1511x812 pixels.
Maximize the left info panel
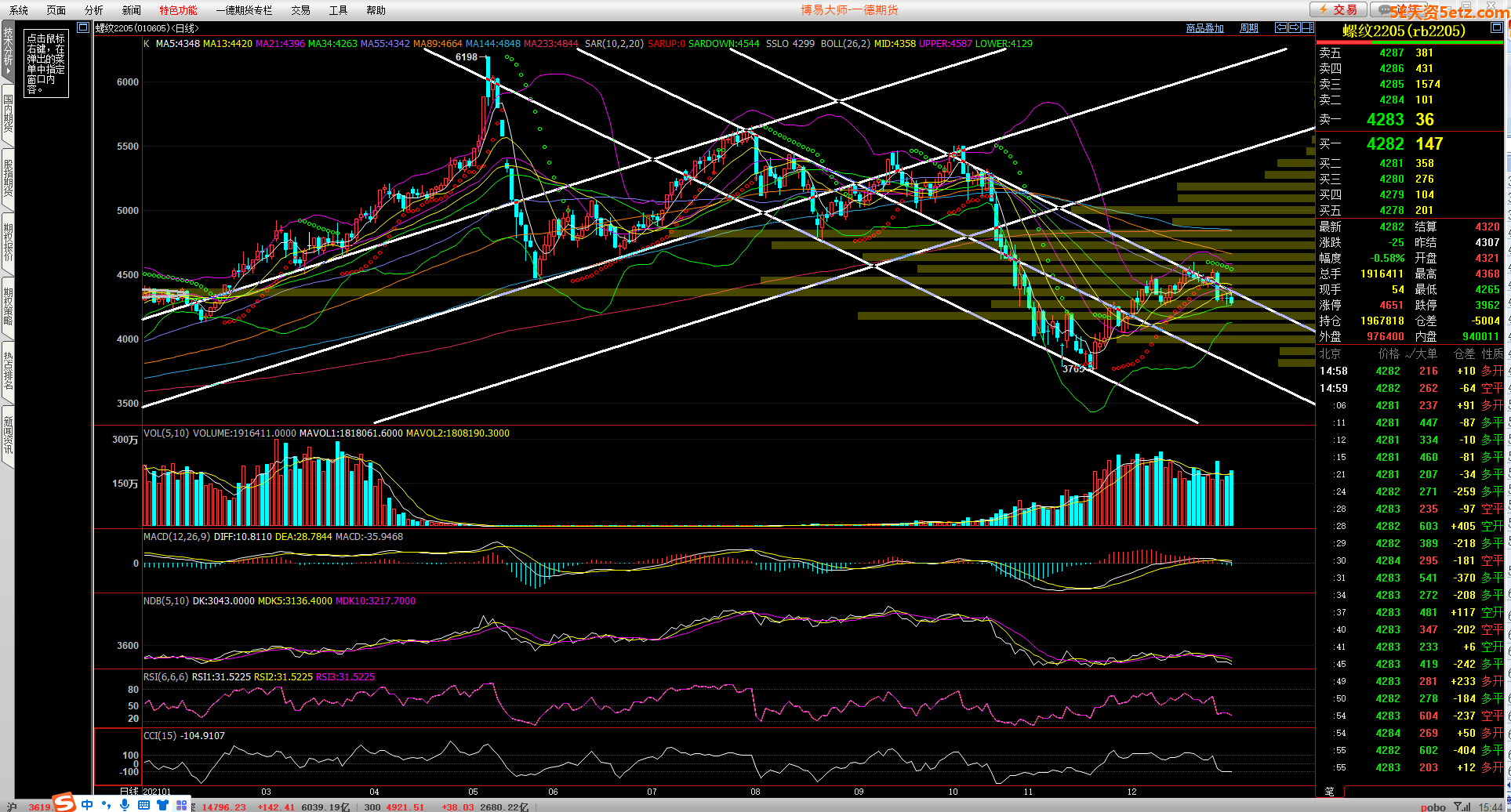coord(83,27)
